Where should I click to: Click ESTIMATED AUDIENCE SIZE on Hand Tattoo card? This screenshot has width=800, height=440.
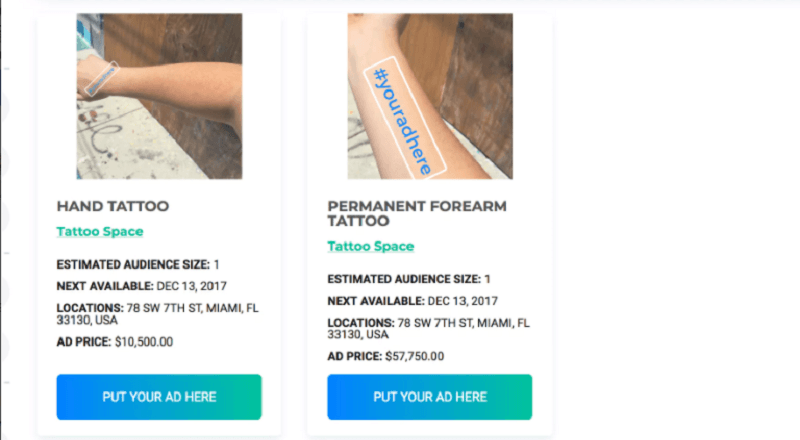point(133,264)
